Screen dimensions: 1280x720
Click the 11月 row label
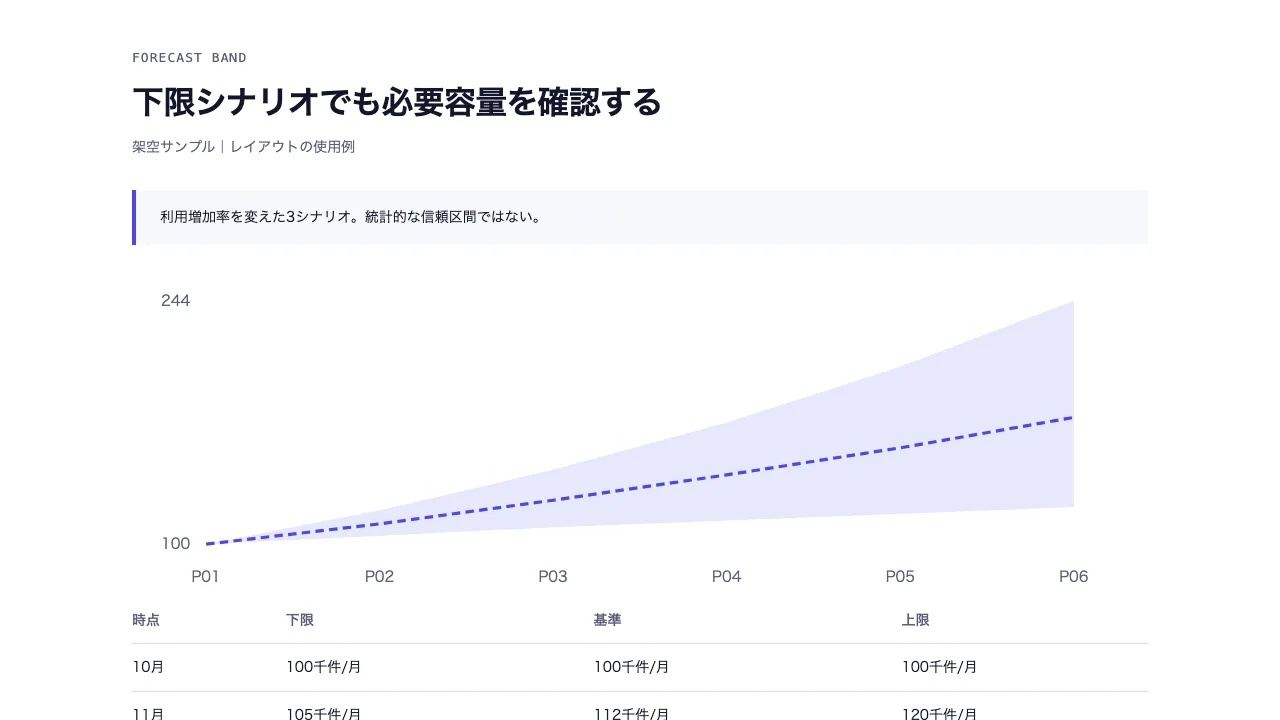pos(148,713)
